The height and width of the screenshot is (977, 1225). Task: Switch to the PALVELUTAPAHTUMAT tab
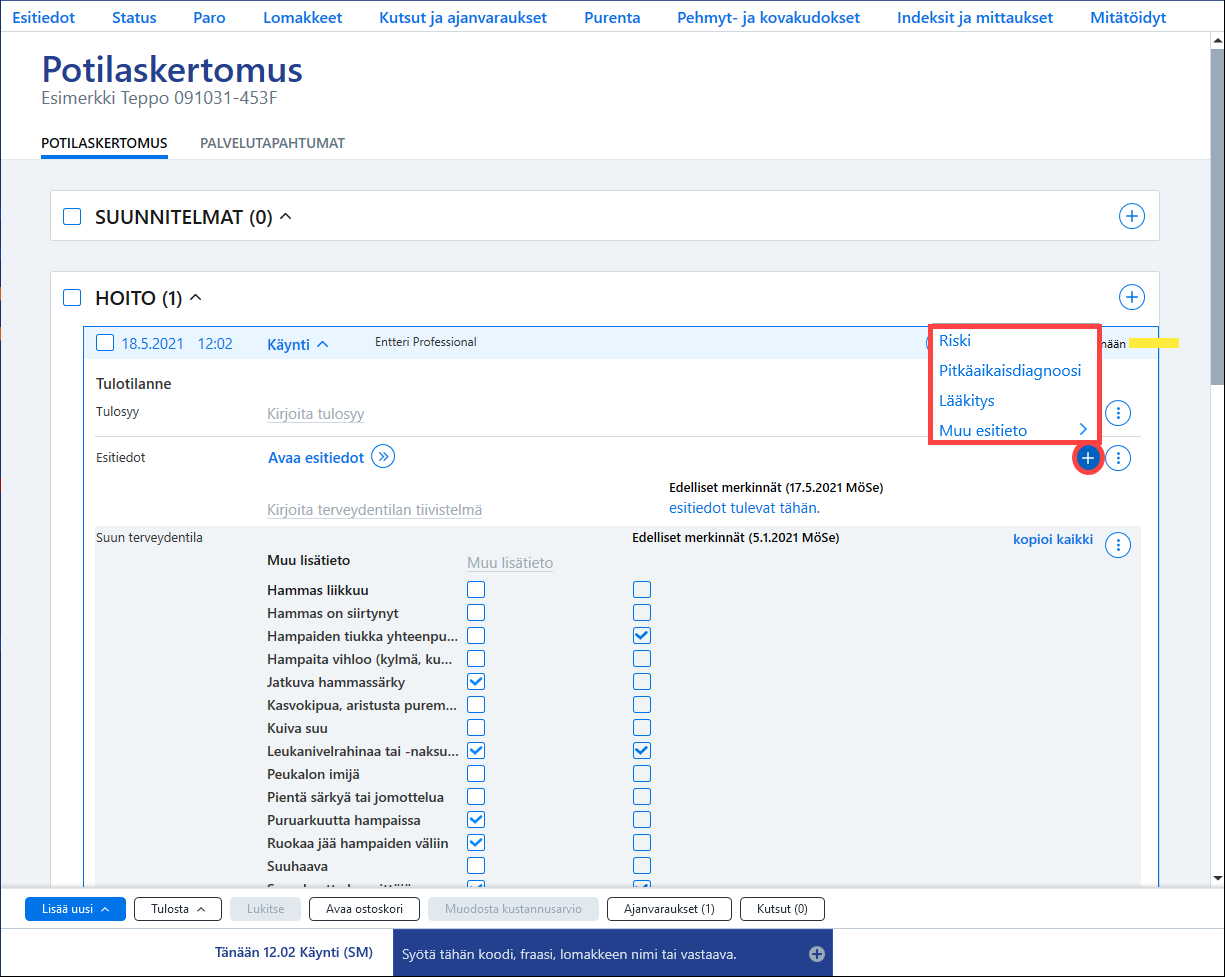(x=272, y=143)
